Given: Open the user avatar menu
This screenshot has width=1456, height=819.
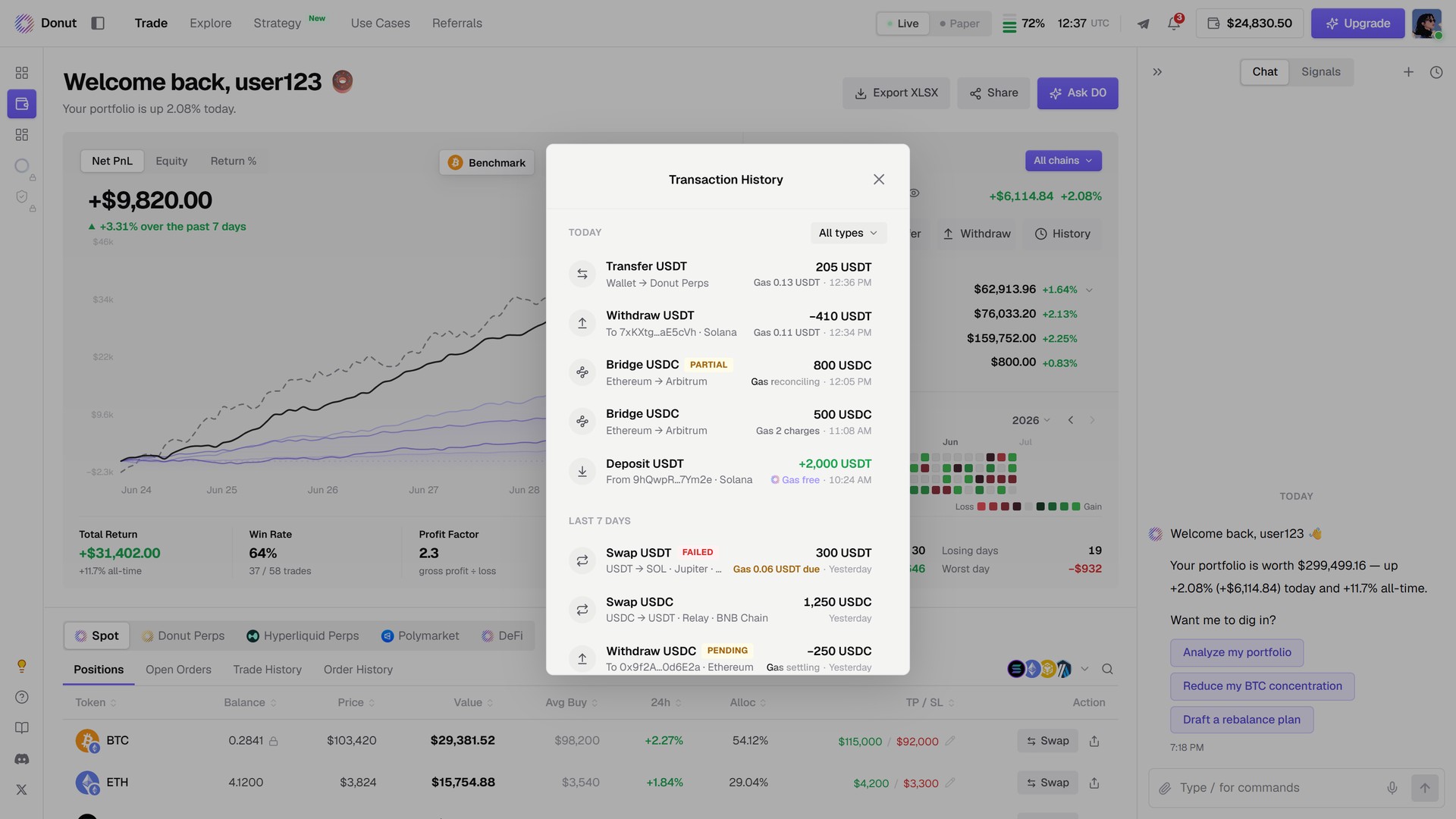Looking at the screenshot, I should click(1426, 24).
